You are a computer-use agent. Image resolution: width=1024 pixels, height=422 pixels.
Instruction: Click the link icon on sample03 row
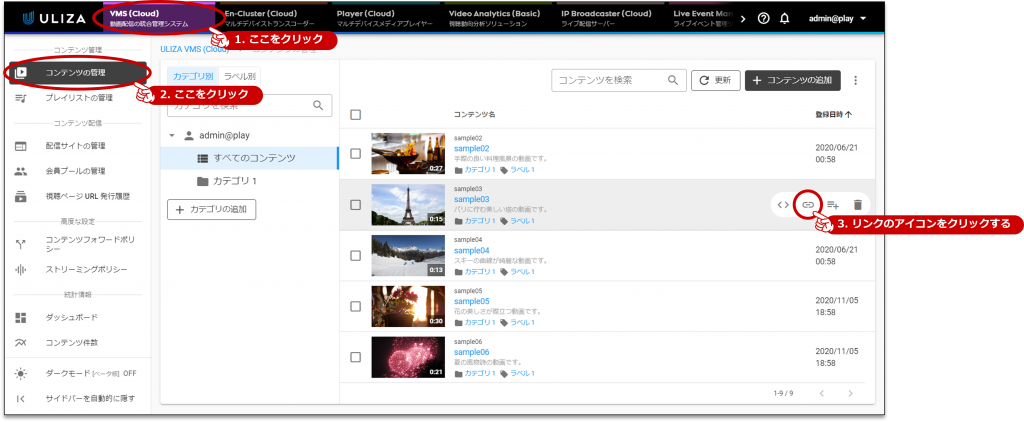tap(807, 204)
